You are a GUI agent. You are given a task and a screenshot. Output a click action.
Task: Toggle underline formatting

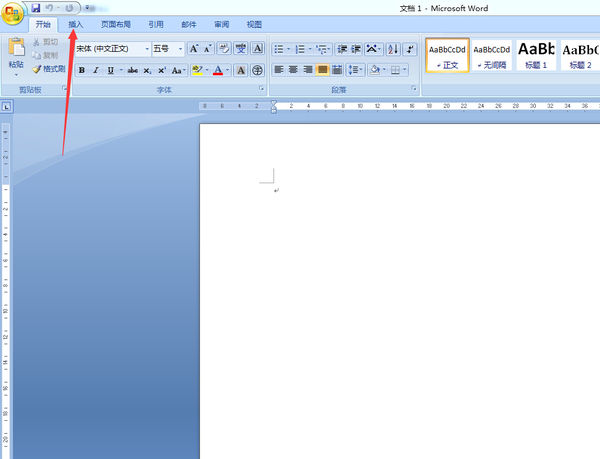click(x=111, y=70)
